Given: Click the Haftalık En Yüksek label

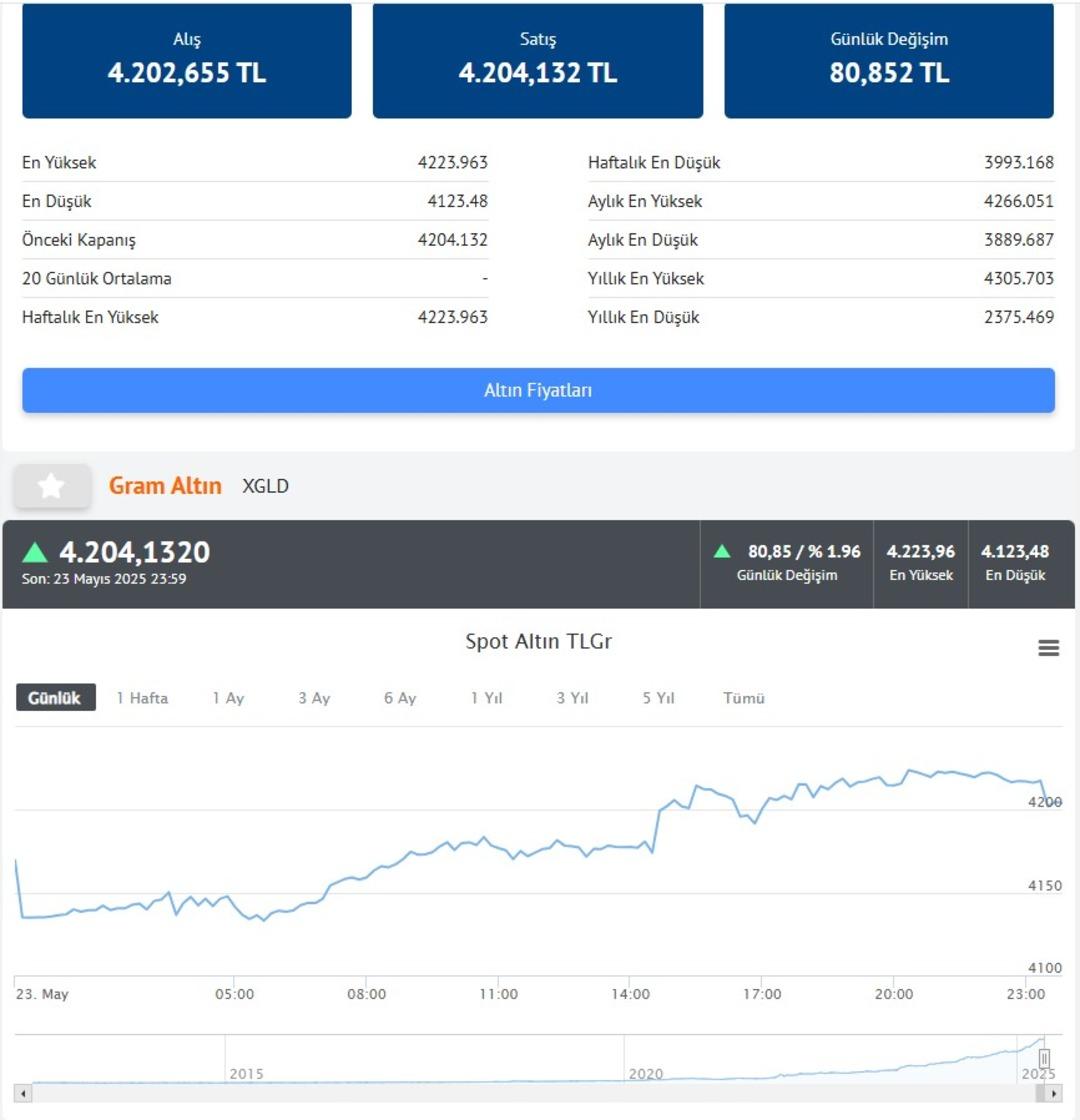Looking at the screenshot, I should (x=90, y=317).
